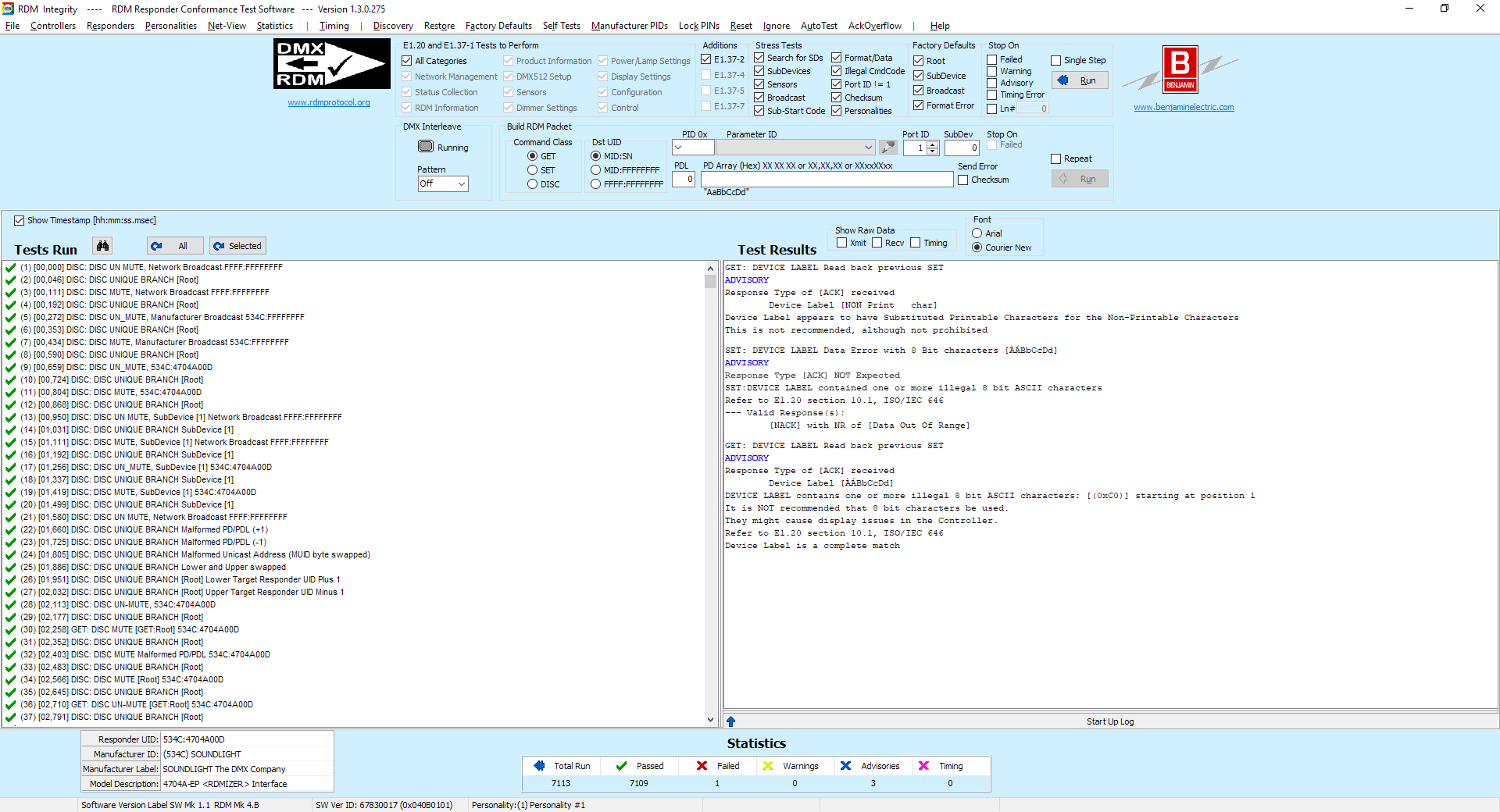Click the eyedropper icon beside Parameter ID

click(x=887, y=148)
